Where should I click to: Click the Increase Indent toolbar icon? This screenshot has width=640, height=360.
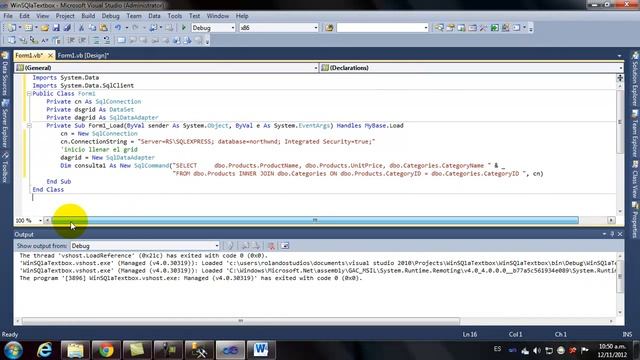pos(82,40)
